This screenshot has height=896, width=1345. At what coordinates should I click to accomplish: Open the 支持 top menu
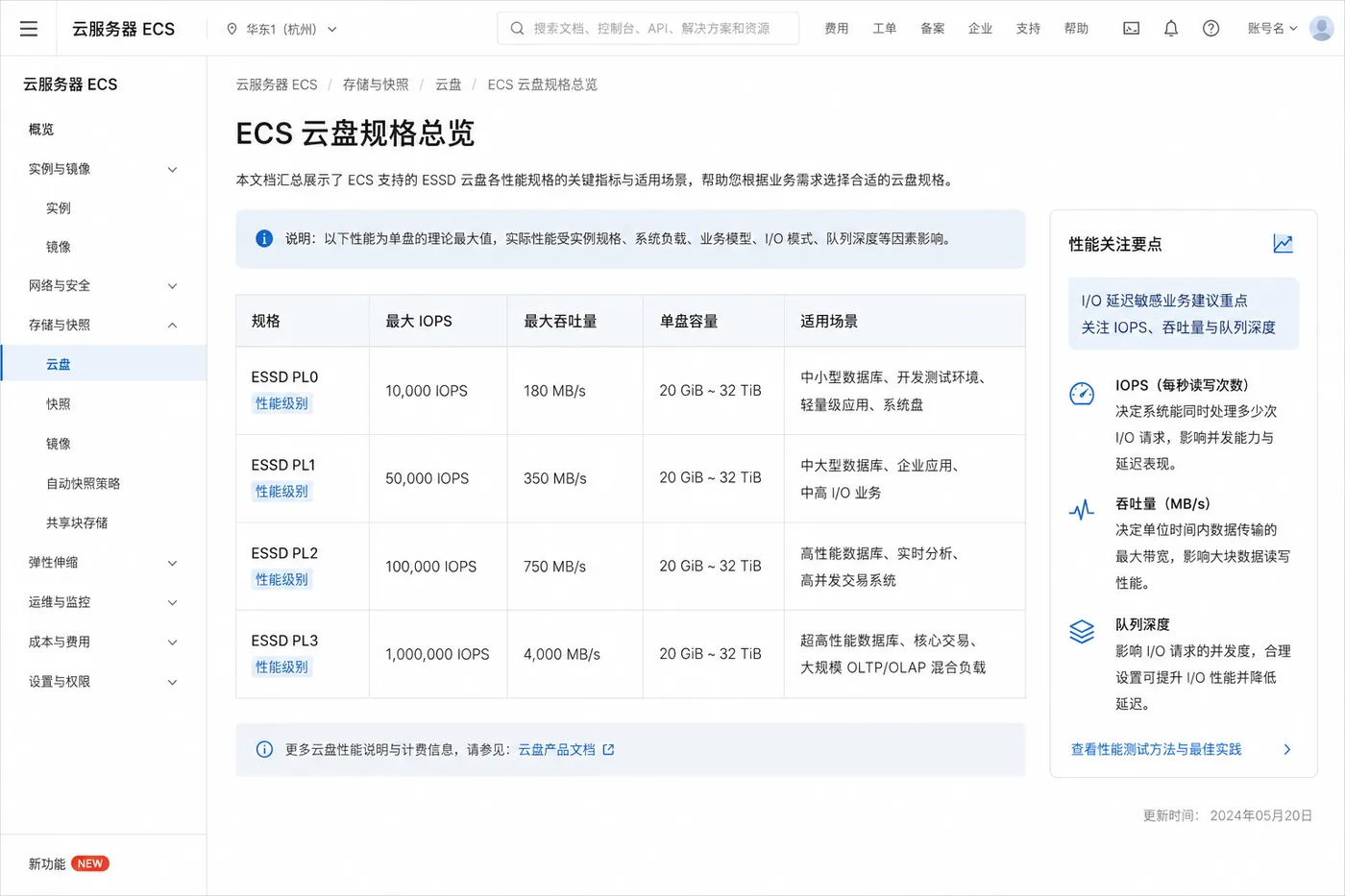(x=1029, y=29)
